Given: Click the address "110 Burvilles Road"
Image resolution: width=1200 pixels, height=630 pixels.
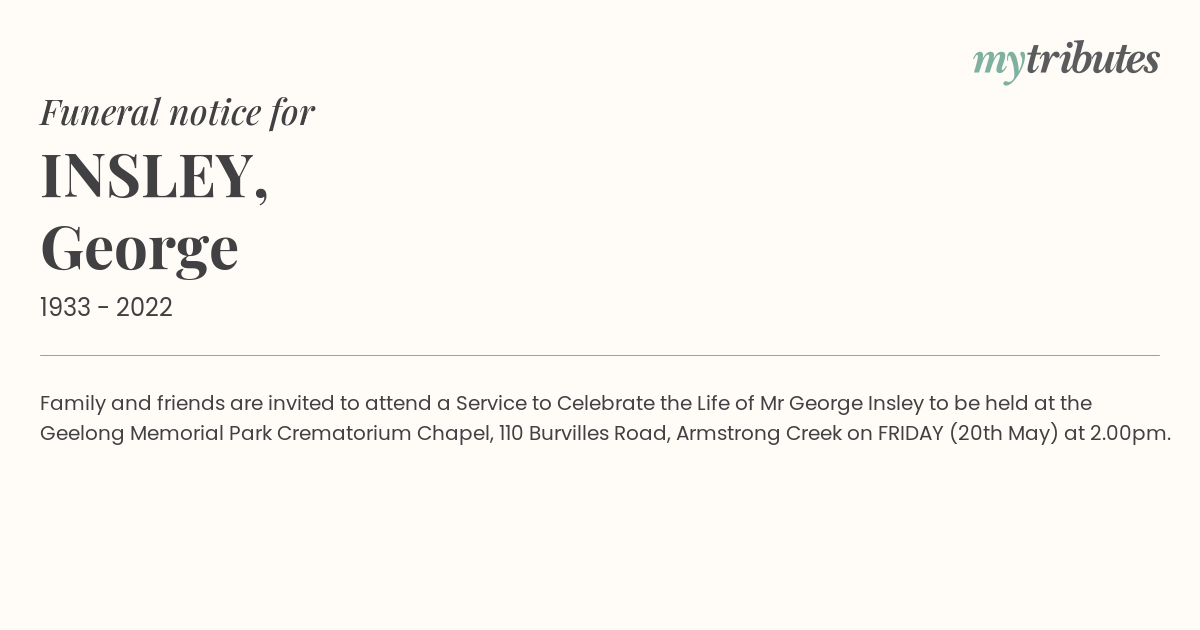Looking at the screenshot, I should click(585, 434).
